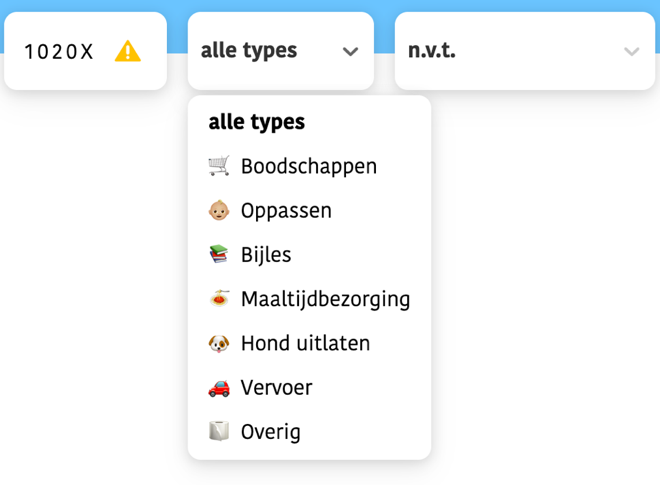Click the toilet paper roll emoji icon
The image size is (660, 485).
219,431
